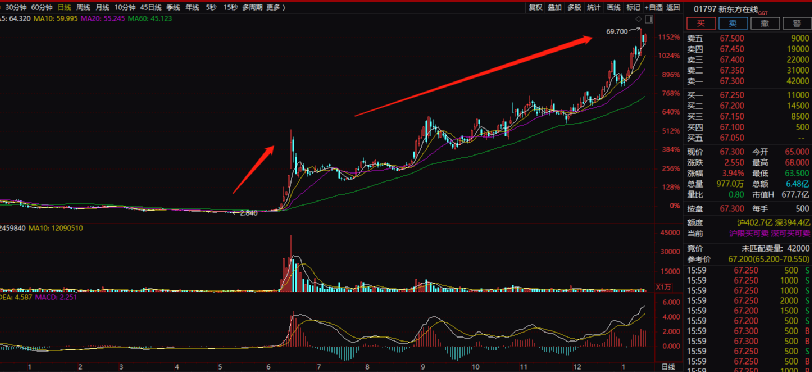This screenshot has width=812, height=372.
Task: Click the 2.640 low price label
Action: pos(249,213)
